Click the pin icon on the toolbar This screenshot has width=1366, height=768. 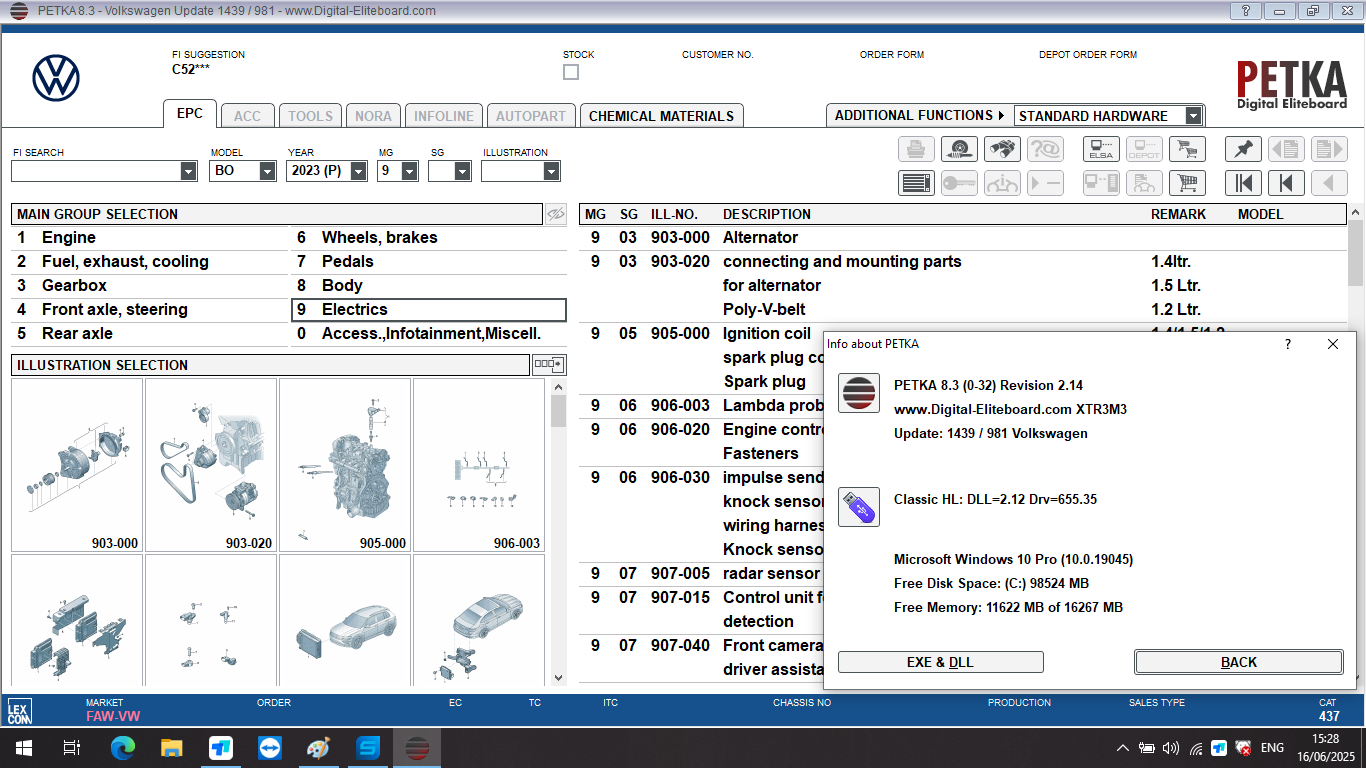point(1241,148)
